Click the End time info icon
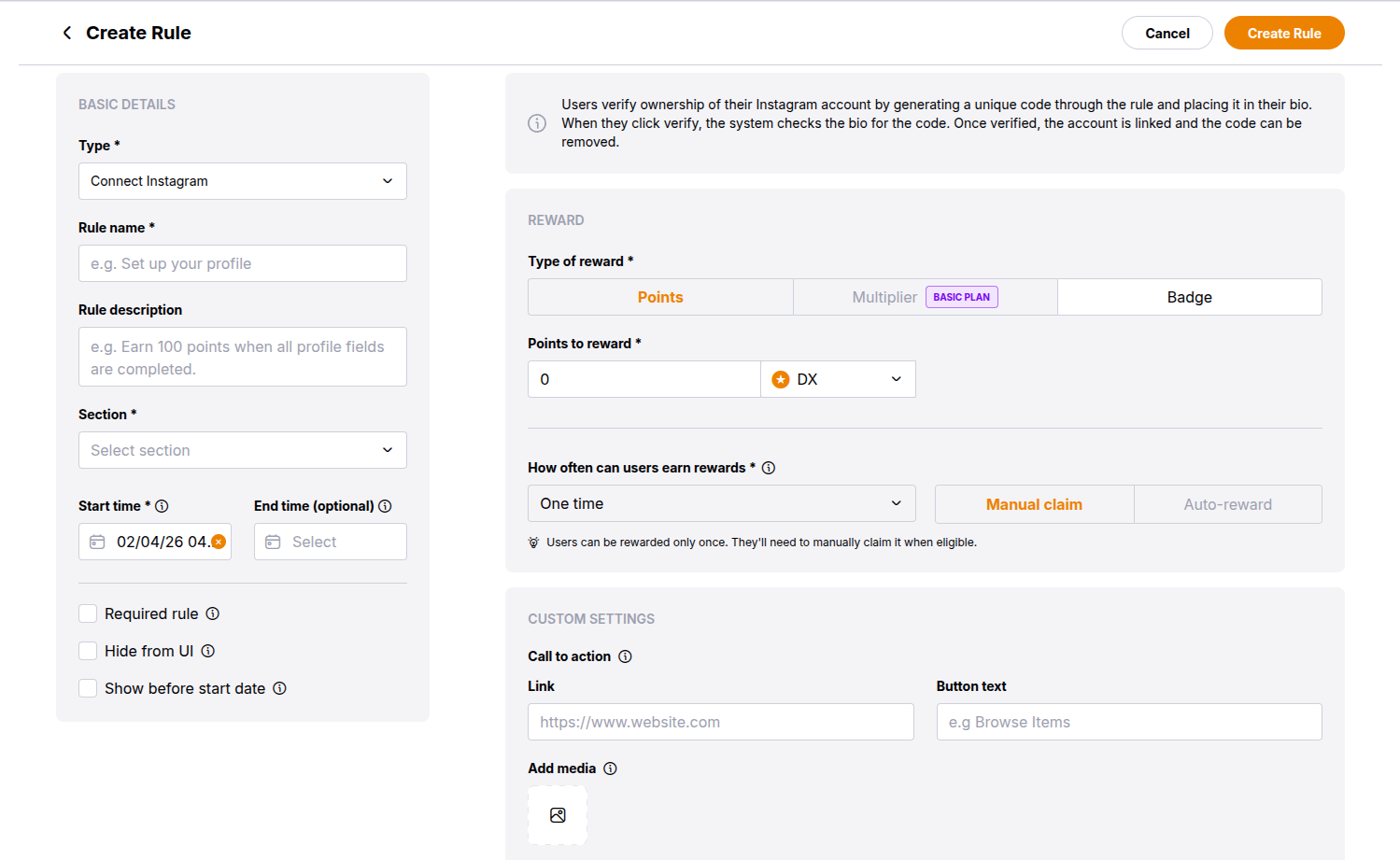 click(x=385, y=506)
